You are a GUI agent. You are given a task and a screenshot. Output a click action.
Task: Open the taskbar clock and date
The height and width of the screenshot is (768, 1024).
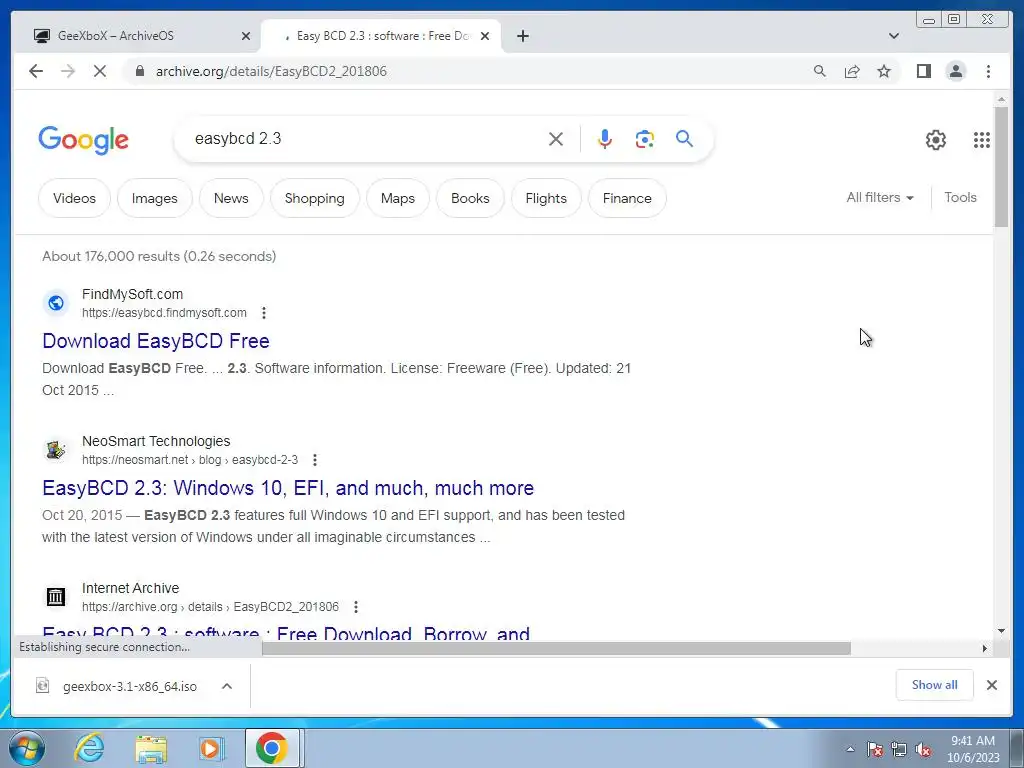[x=973, y=749]
